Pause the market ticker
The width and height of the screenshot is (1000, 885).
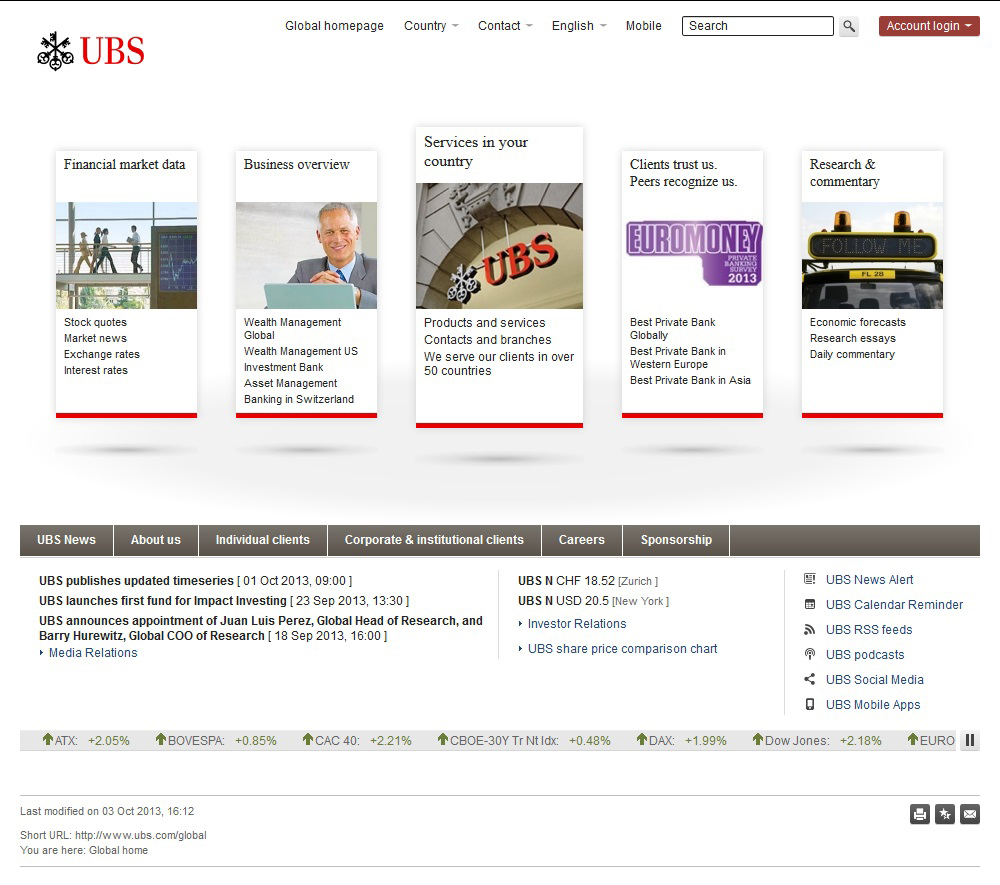[x=969, y=740]
